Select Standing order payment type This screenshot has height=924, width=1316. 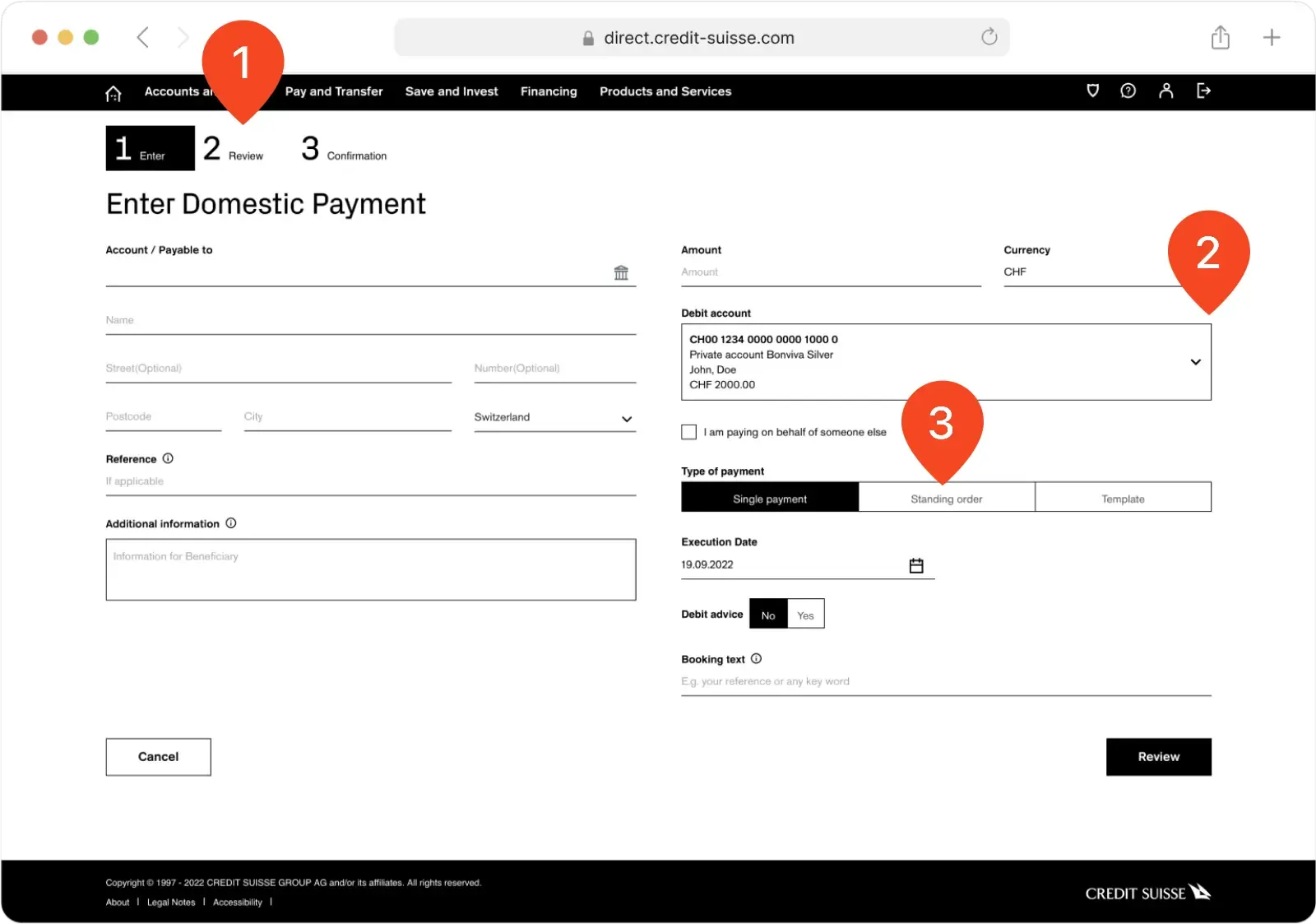[946, 498]
